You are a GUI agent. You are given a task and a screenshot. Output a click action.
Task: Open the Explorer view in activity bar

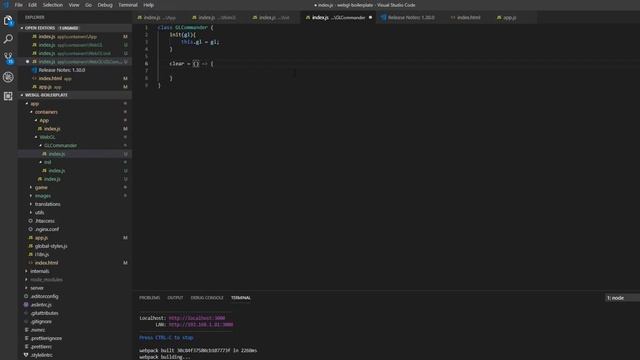[8, 20]
